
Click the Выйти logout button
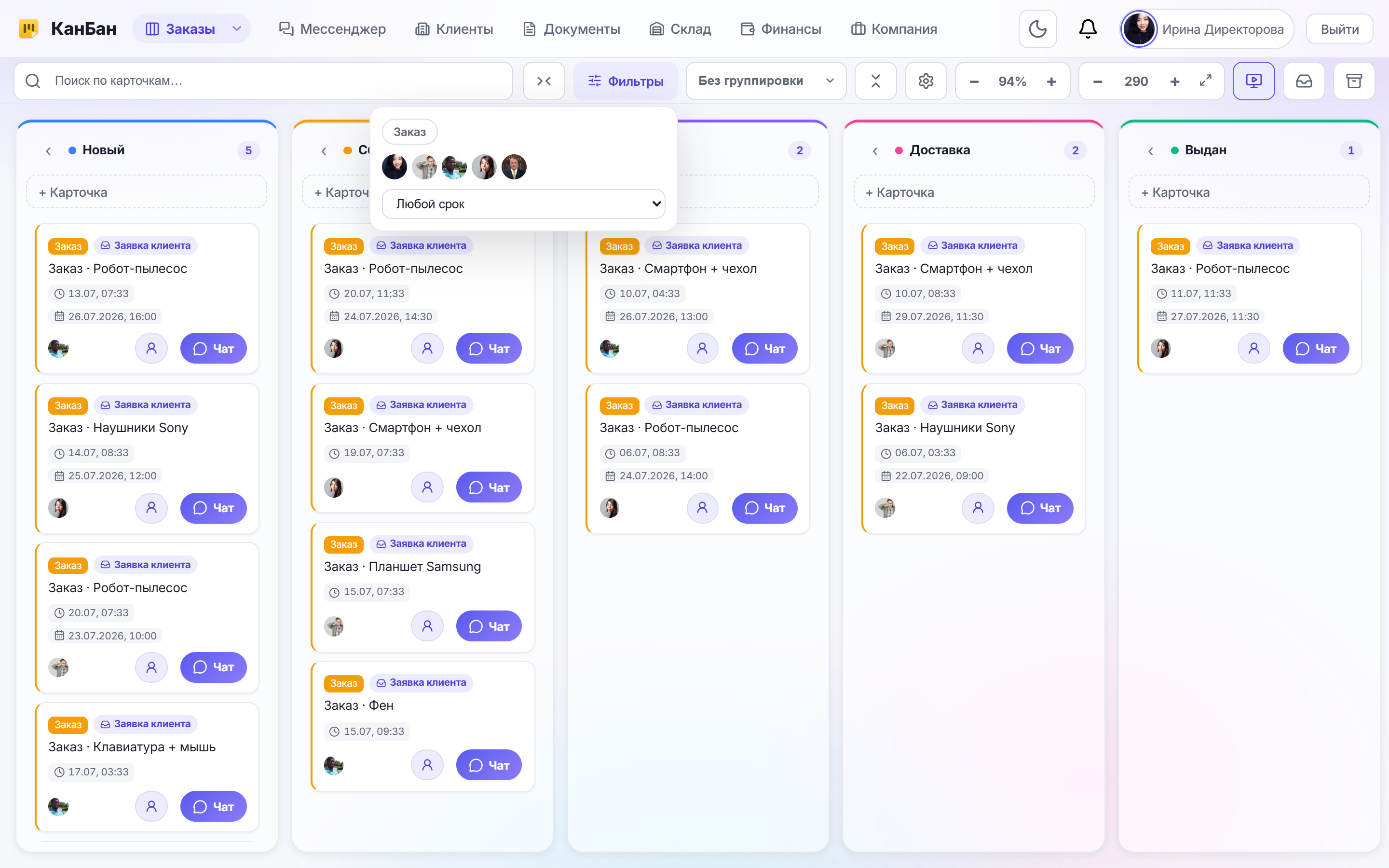(1340, 29)
